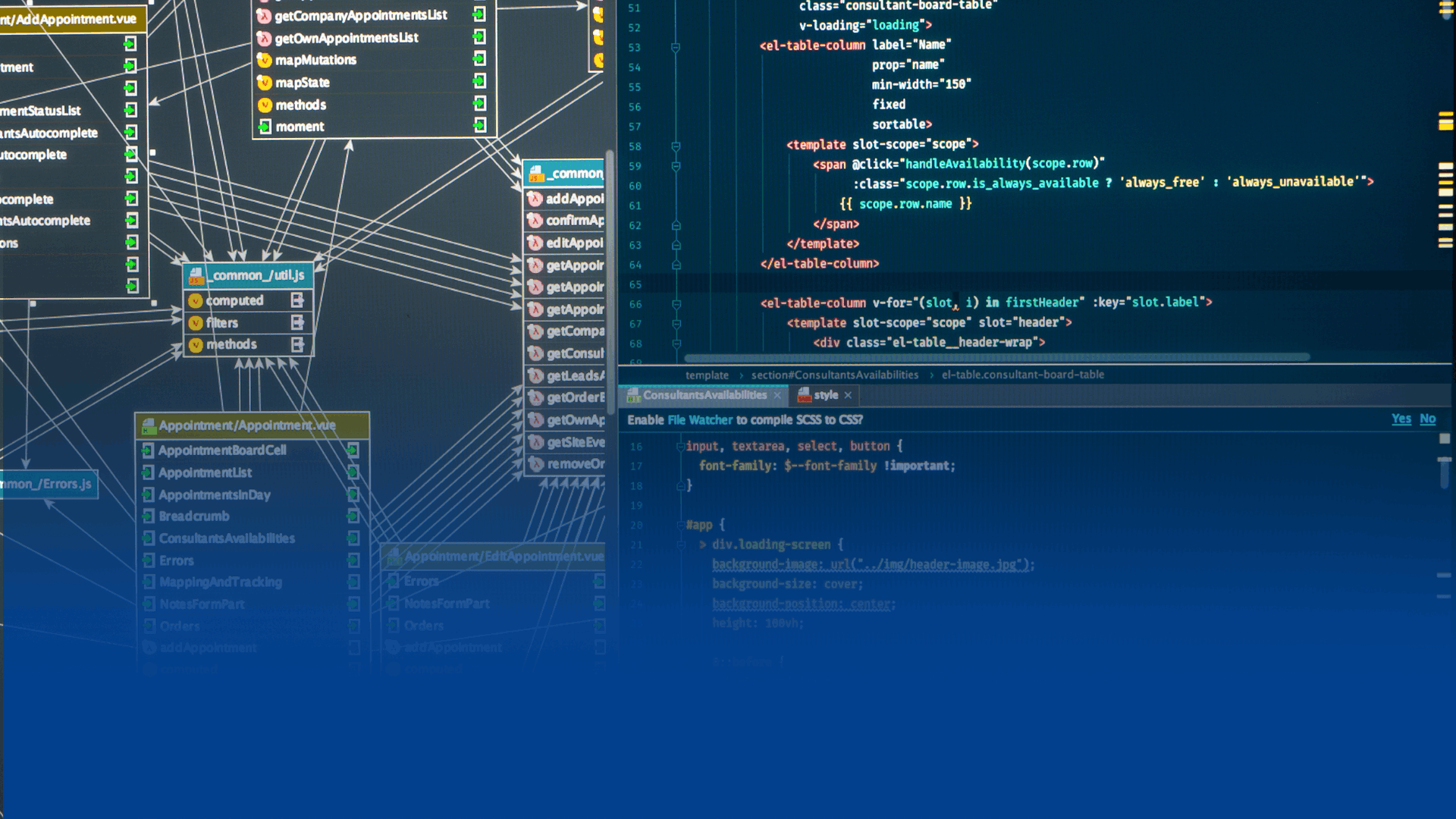1456x819 pixels.
Task: Collapse the SCSS fold at line 16
Action: tap(680, 447)
